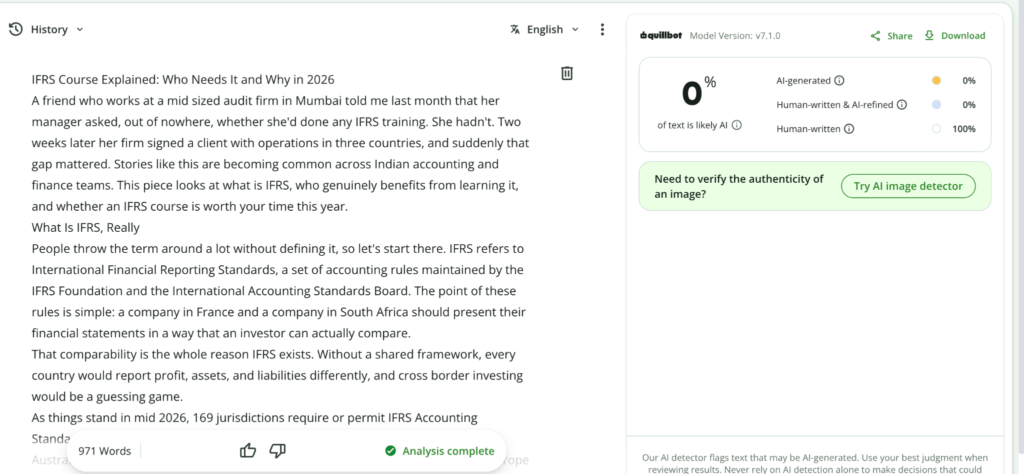This screenshot has width=1024, height=474.
Task: Click the QuillBot logo
Action: pos(661,36)
